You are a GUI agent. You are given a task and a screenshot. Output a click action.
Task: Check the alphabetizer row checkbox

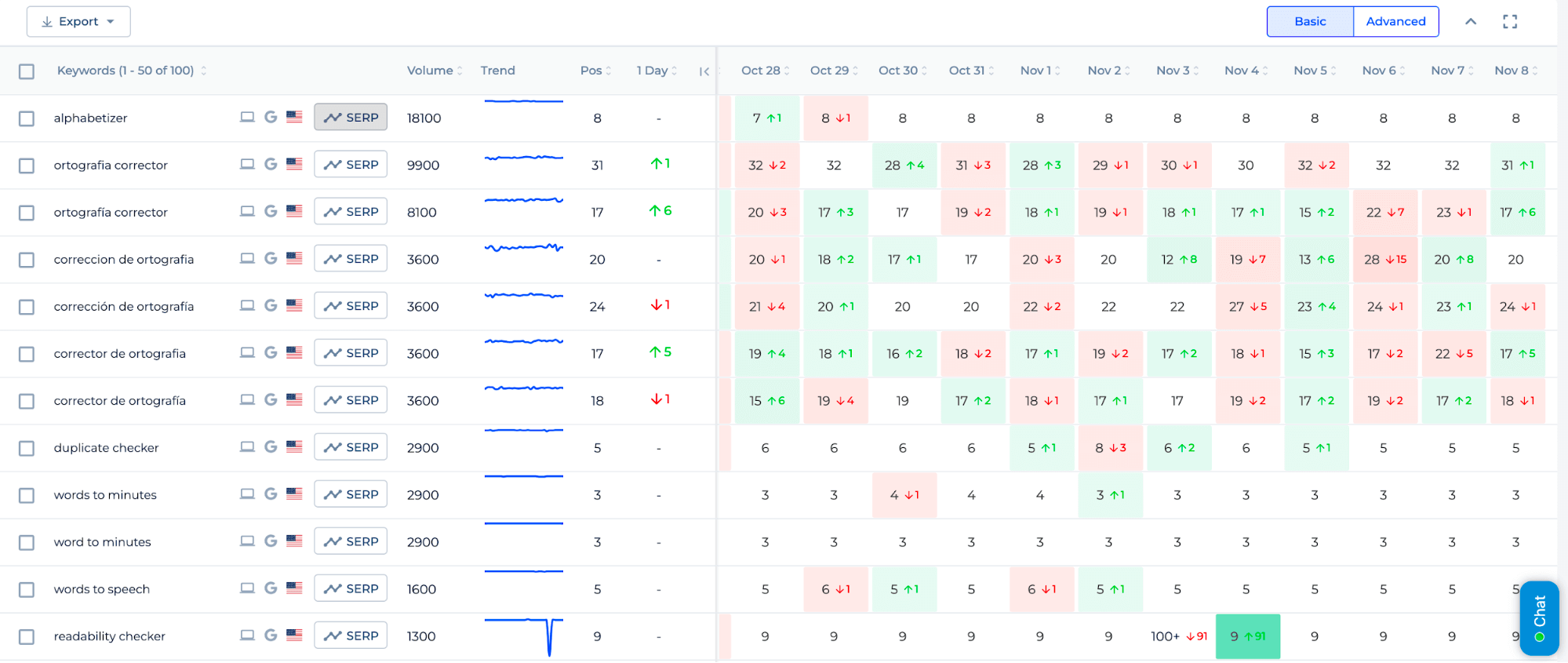point(27,118)
